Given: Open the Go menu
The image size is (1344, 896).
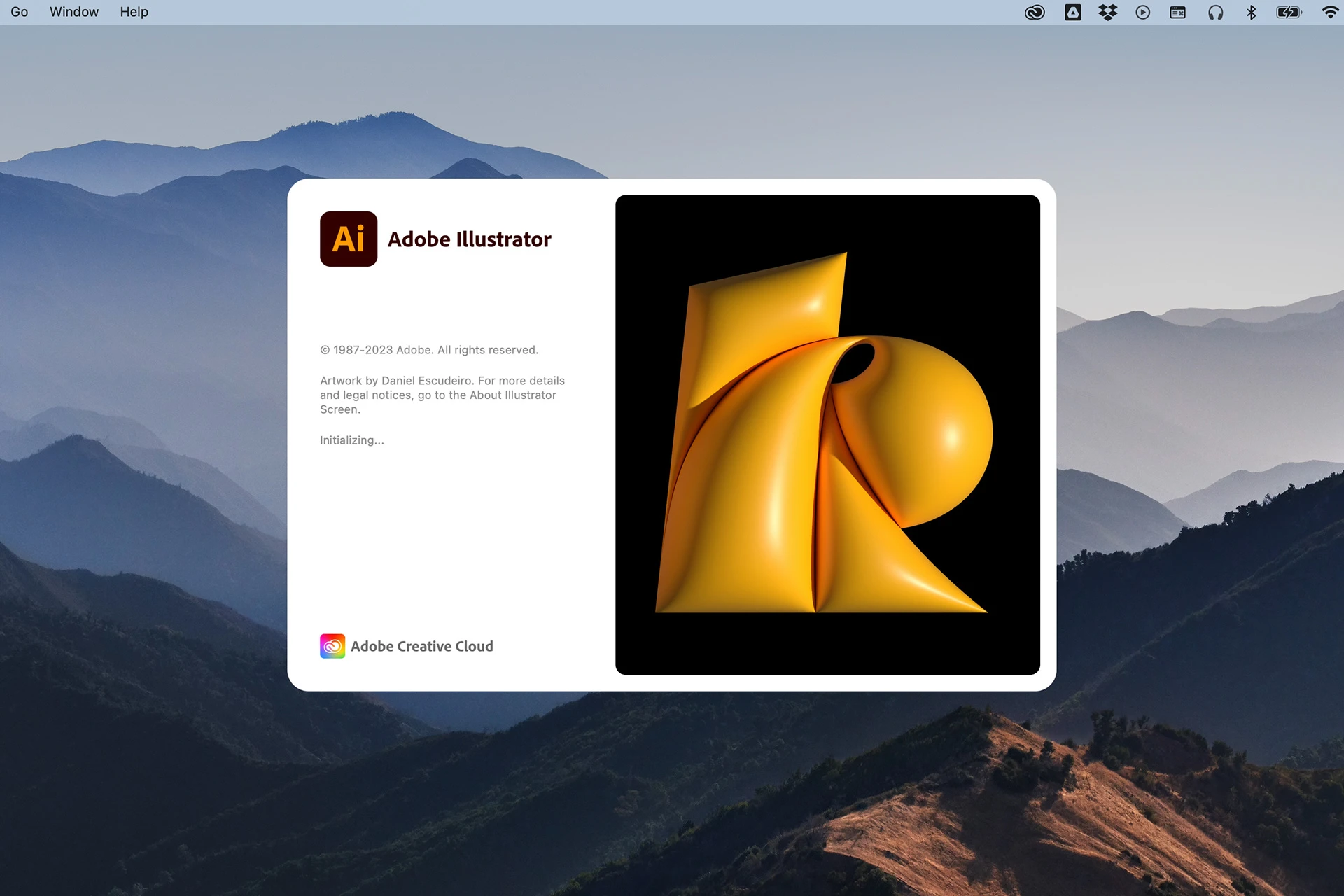Looking at the screenshot, I should coord(18,12).
